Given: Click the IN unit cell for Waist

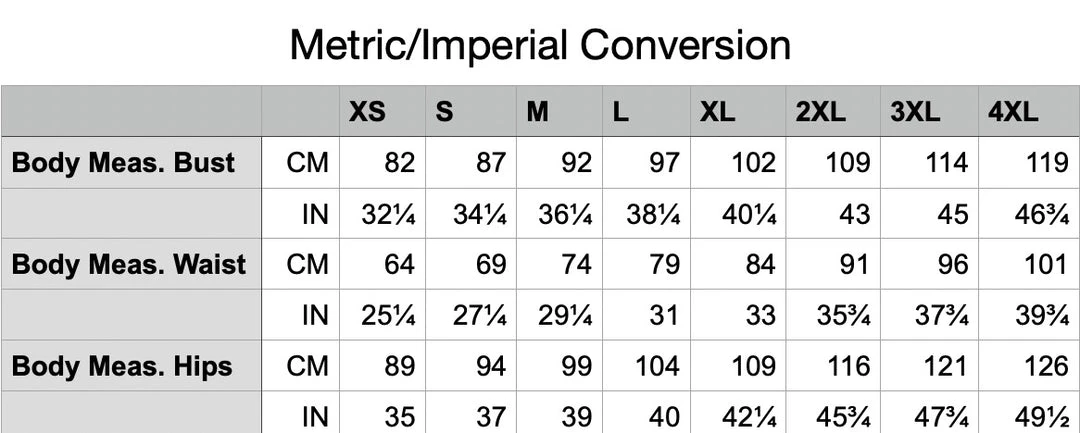Looking at the screenshot, I should 314,316.
